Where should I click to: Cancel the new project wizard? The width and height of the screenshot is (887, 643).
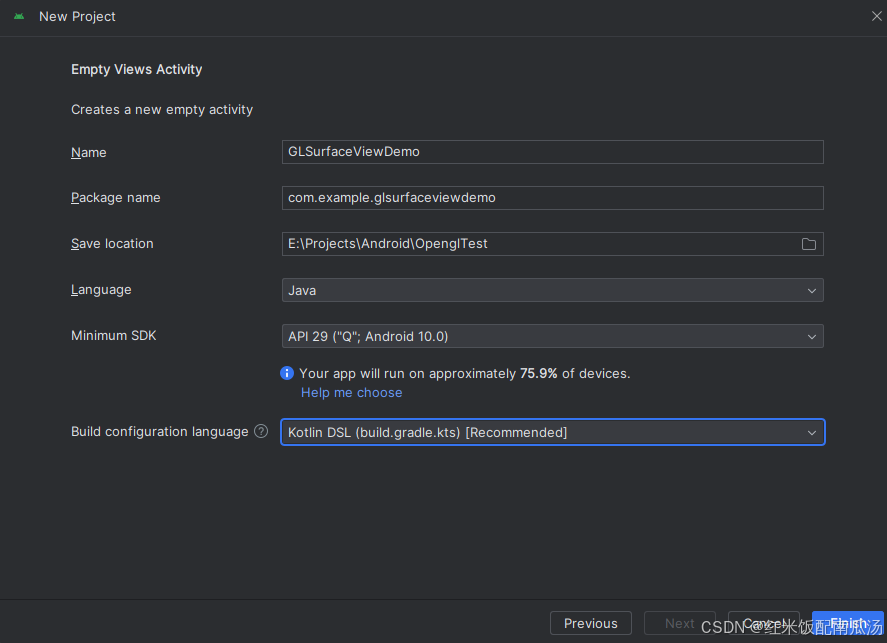tap(763, 623)
